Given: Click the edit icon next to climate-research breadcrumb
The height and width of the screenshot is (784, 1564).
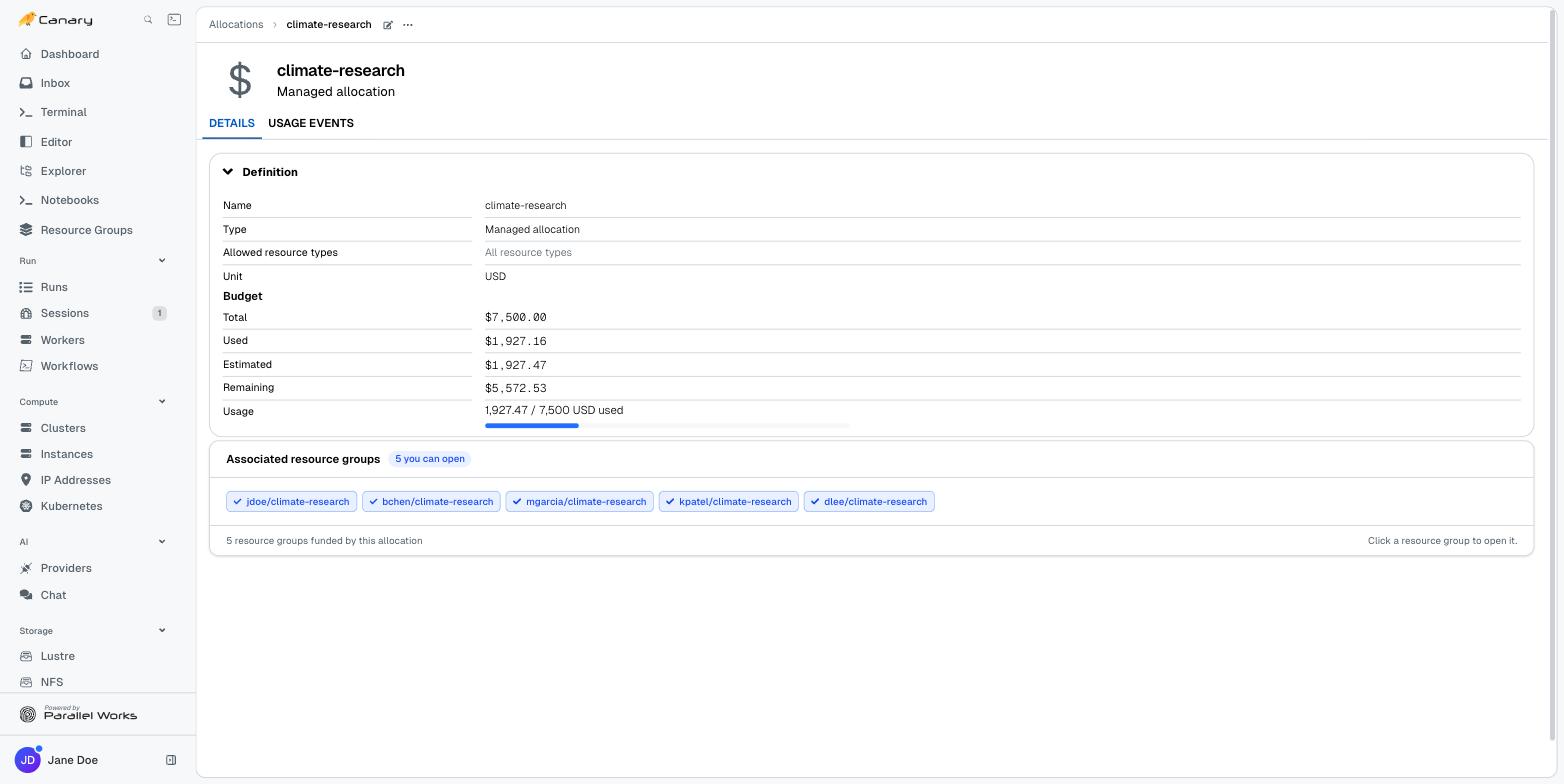Looking at the screenshot, I should point(388,25).
